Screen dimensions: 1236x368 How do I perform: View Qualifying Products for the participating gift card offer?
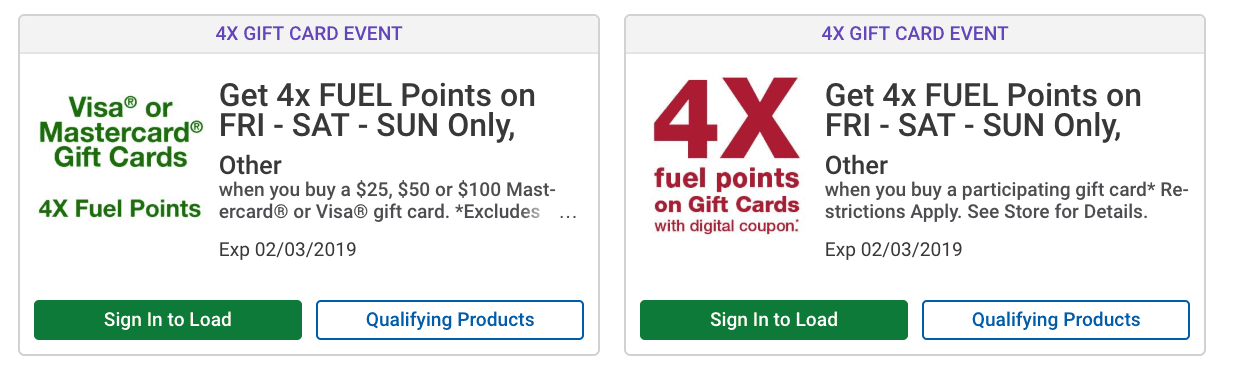click(x=1056, y=320)
